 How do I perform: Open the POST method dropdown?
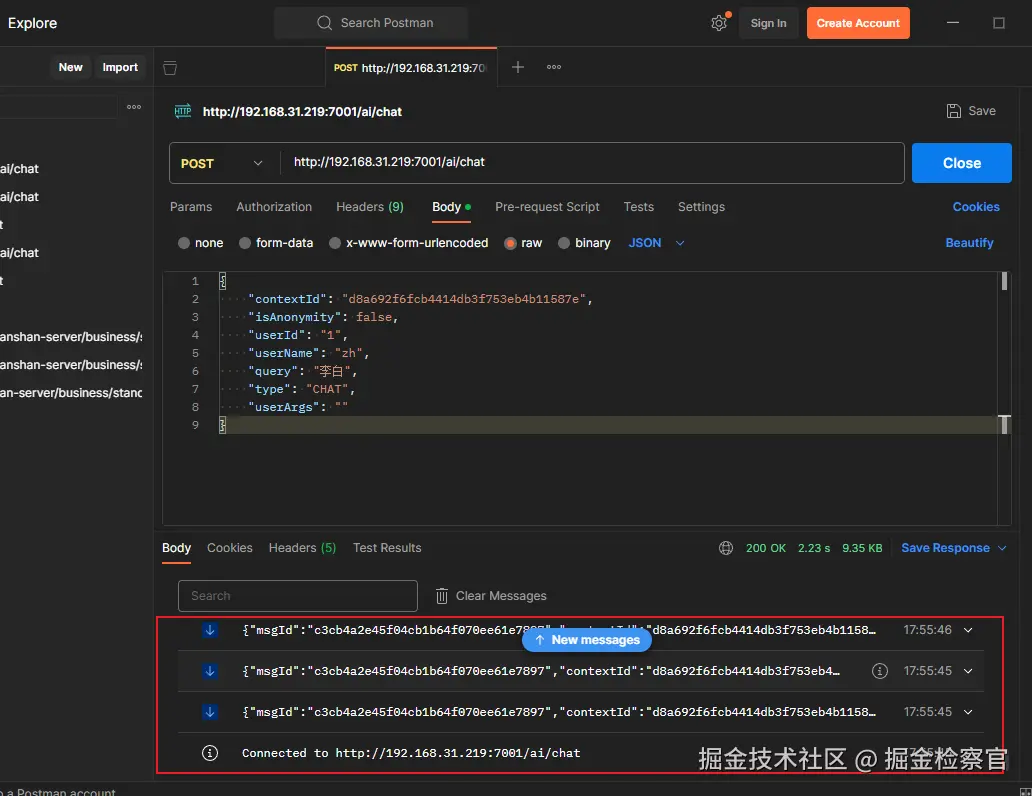click(223, 163)
